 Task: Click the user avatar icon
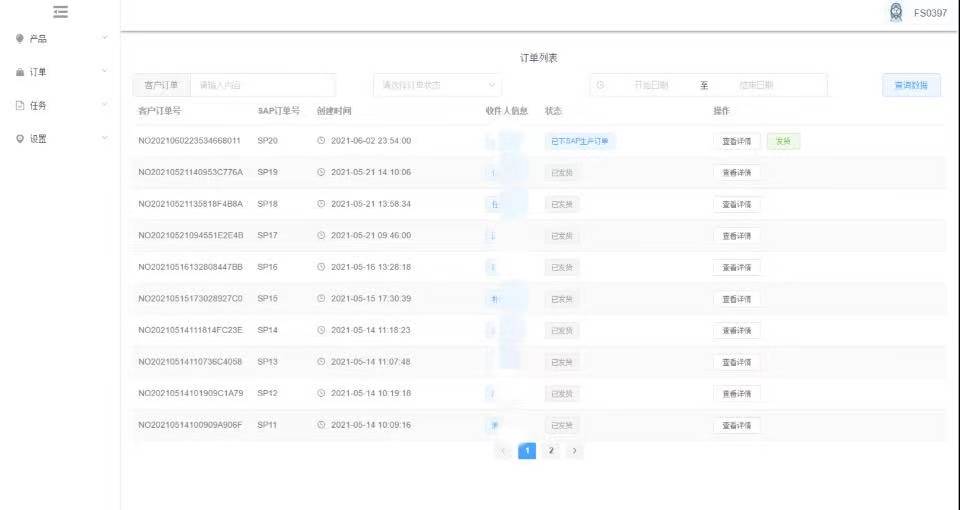click(896, 12)
